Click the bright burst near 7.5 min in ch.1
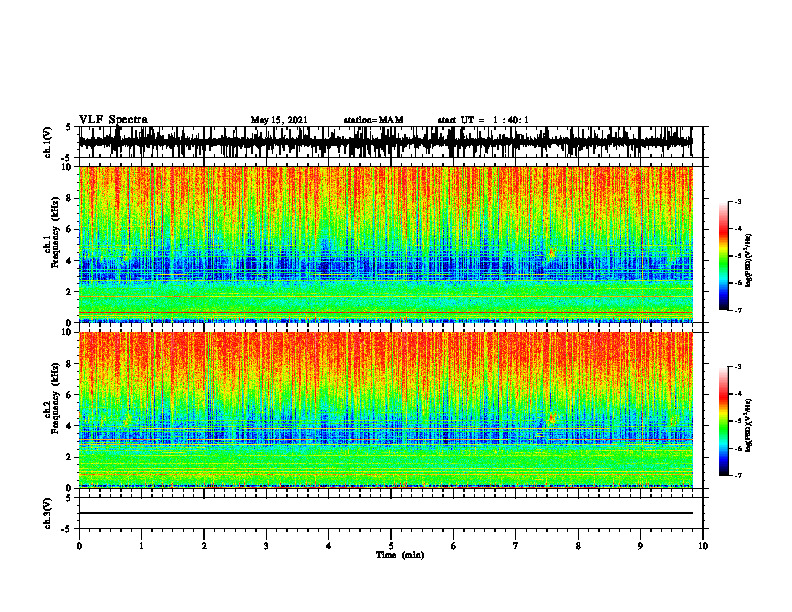 551,252
